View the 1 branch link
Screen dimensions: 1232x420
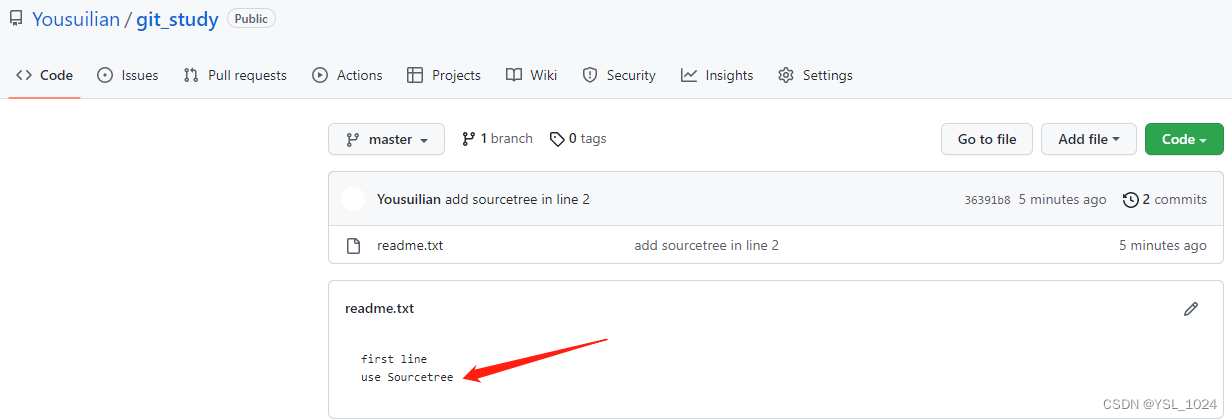(497, 139)
